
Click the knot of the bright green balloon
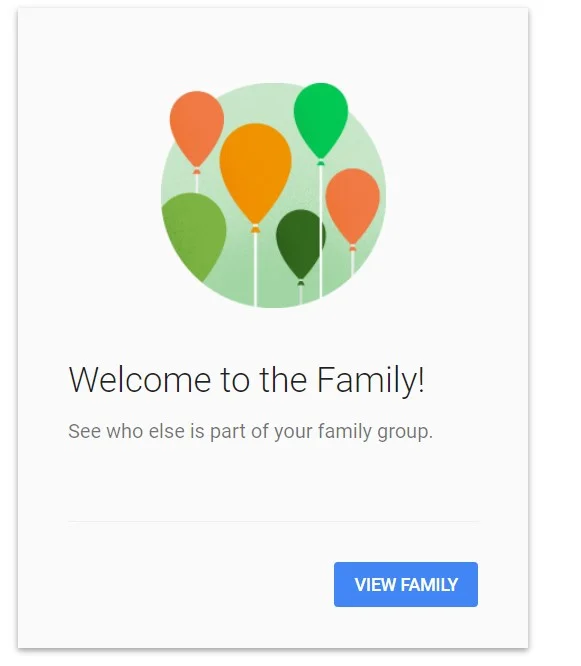(321, 163)
